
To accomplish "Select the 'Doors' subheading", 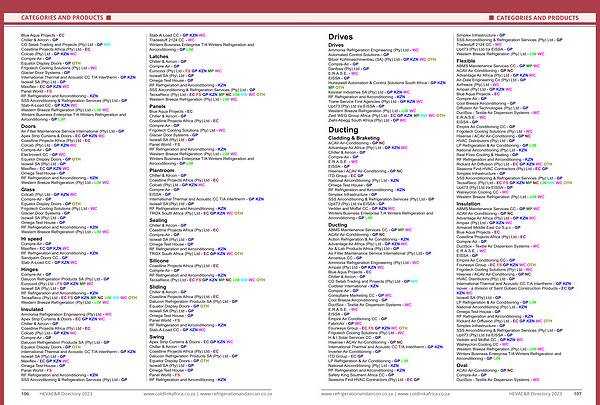I will coord(28,126).
